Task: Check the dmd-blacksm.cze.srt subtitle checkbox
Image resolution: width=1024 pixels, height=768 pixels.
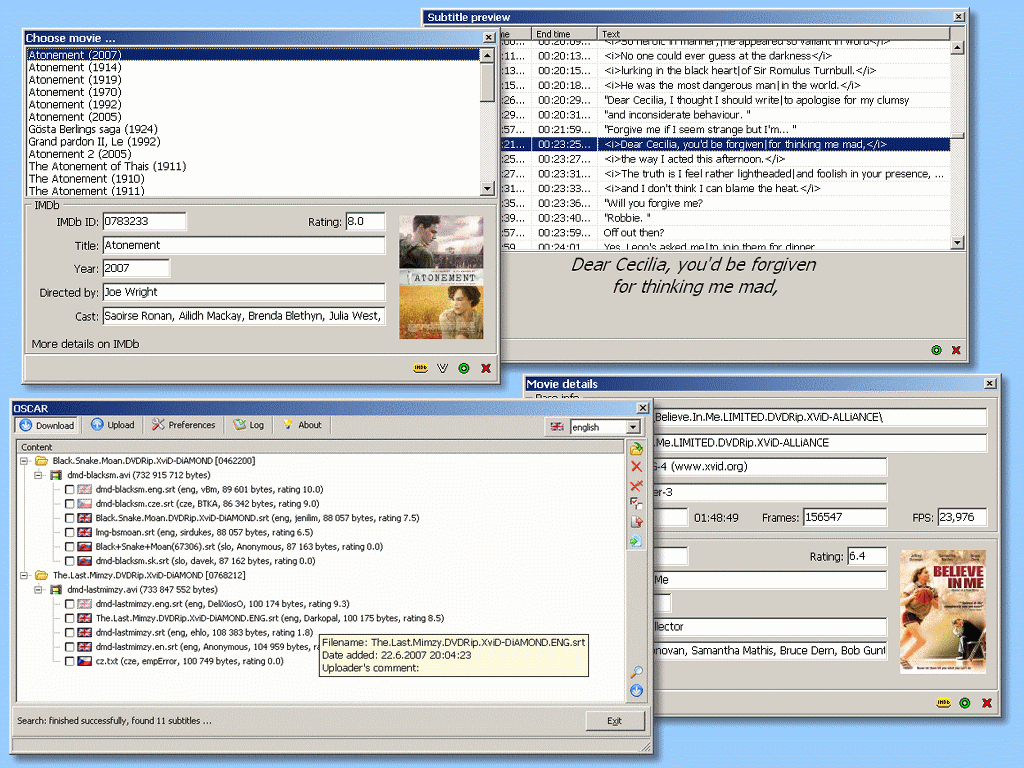Action: coord(69,504)
